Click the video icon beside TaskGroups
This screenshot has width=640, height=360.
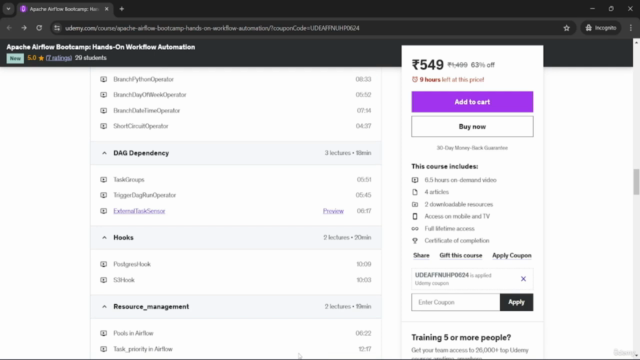(104, 180)
